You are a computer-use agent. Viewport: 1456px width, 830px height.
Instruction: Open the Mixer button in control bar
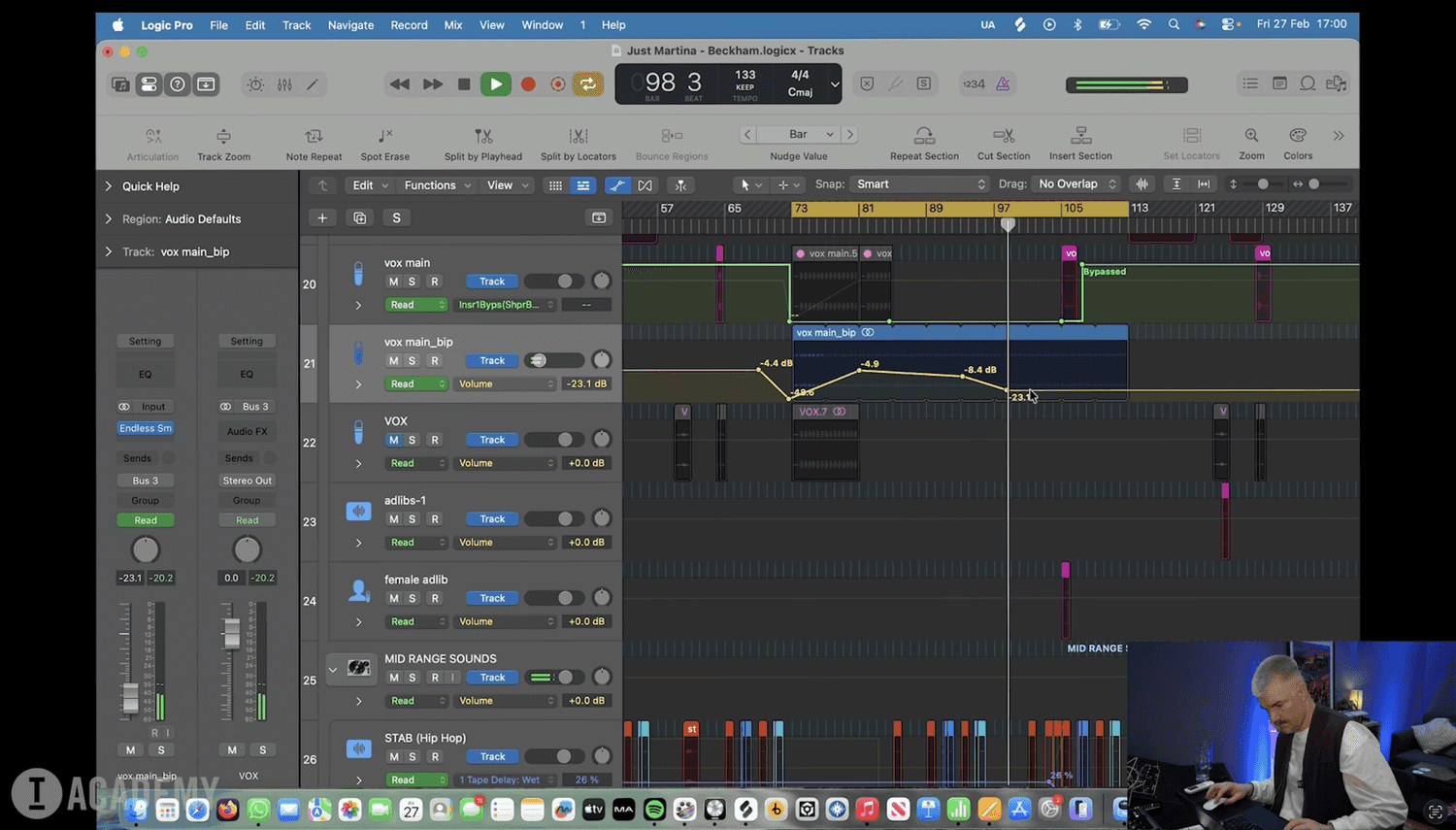[284, 84]
